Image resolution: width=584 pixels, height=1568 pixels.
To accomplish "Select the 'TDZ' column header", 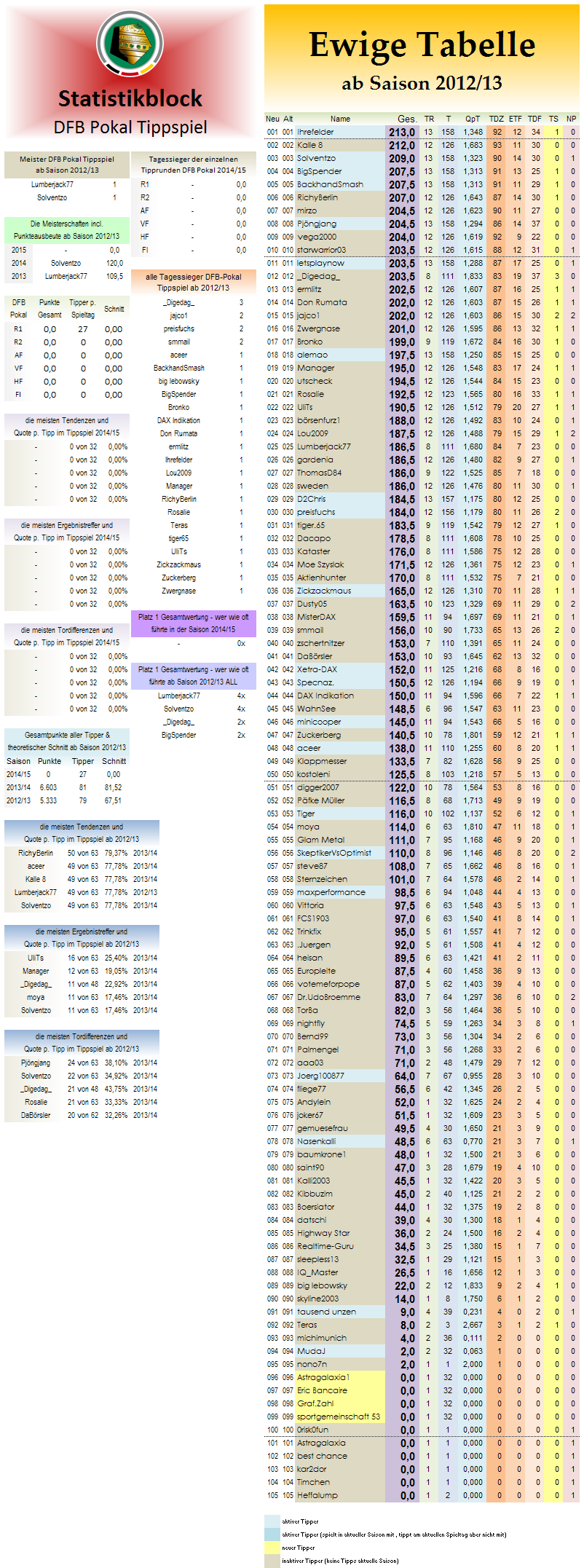I will click(497, 119).
